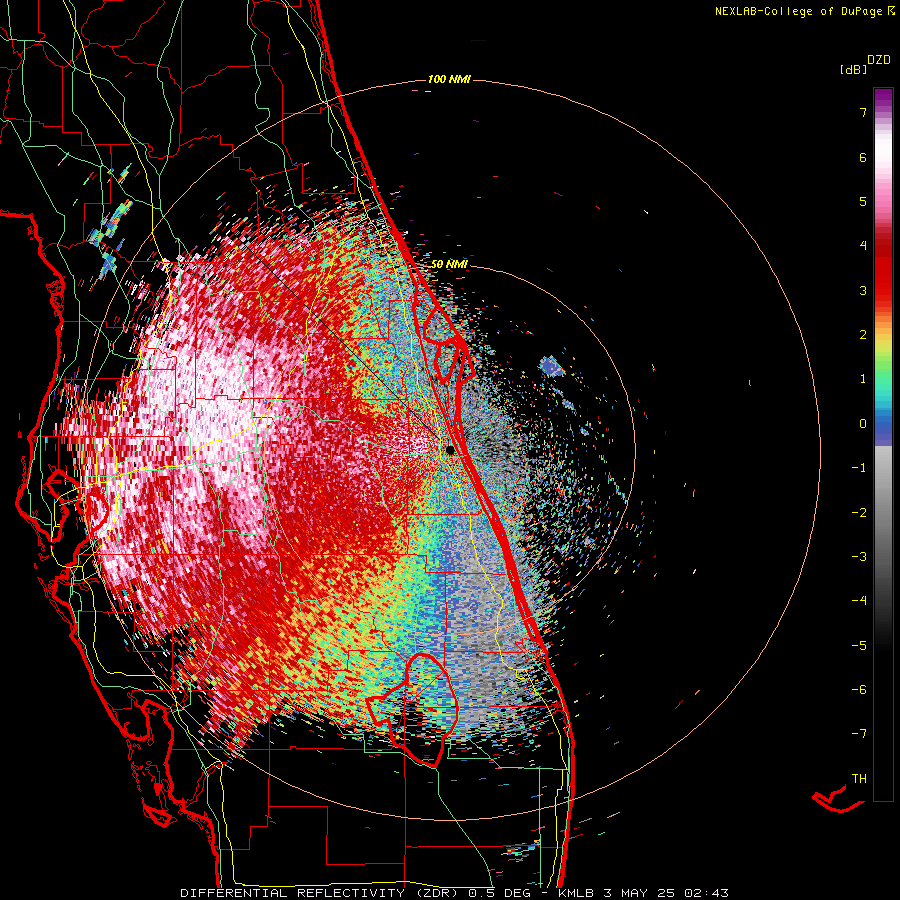Click the KMLB station identifier in the caption
900x900 pixels.
tap(575, 893)
